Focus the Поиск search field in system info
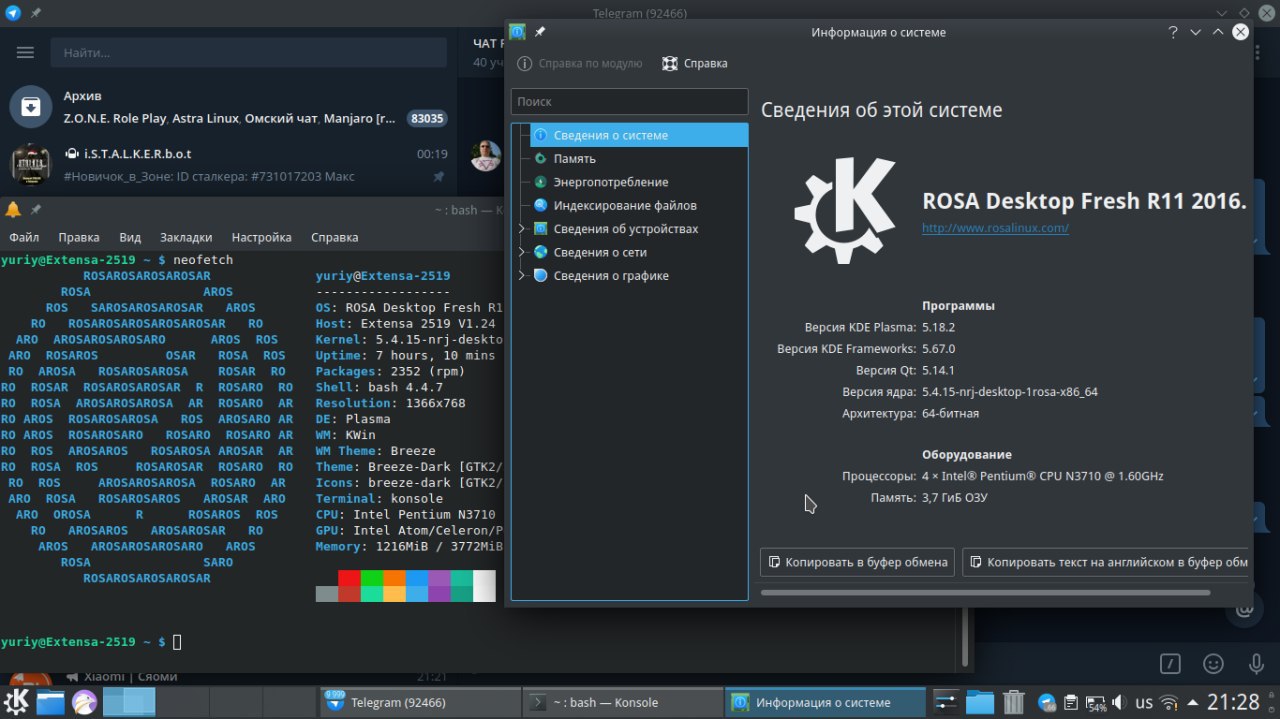 tap(629, 101)
